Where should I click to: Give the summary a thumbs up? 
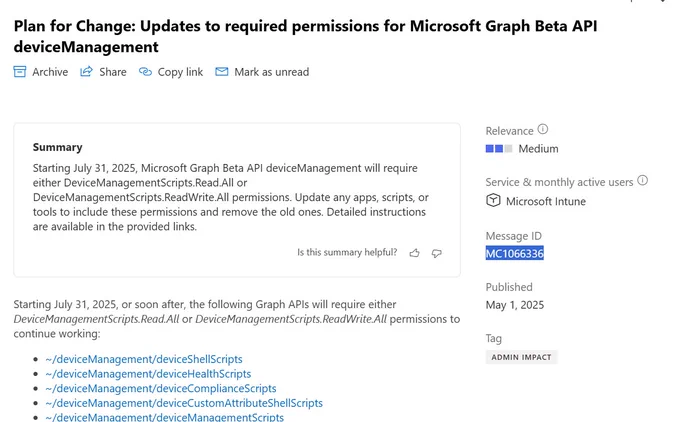coord(415,253)
